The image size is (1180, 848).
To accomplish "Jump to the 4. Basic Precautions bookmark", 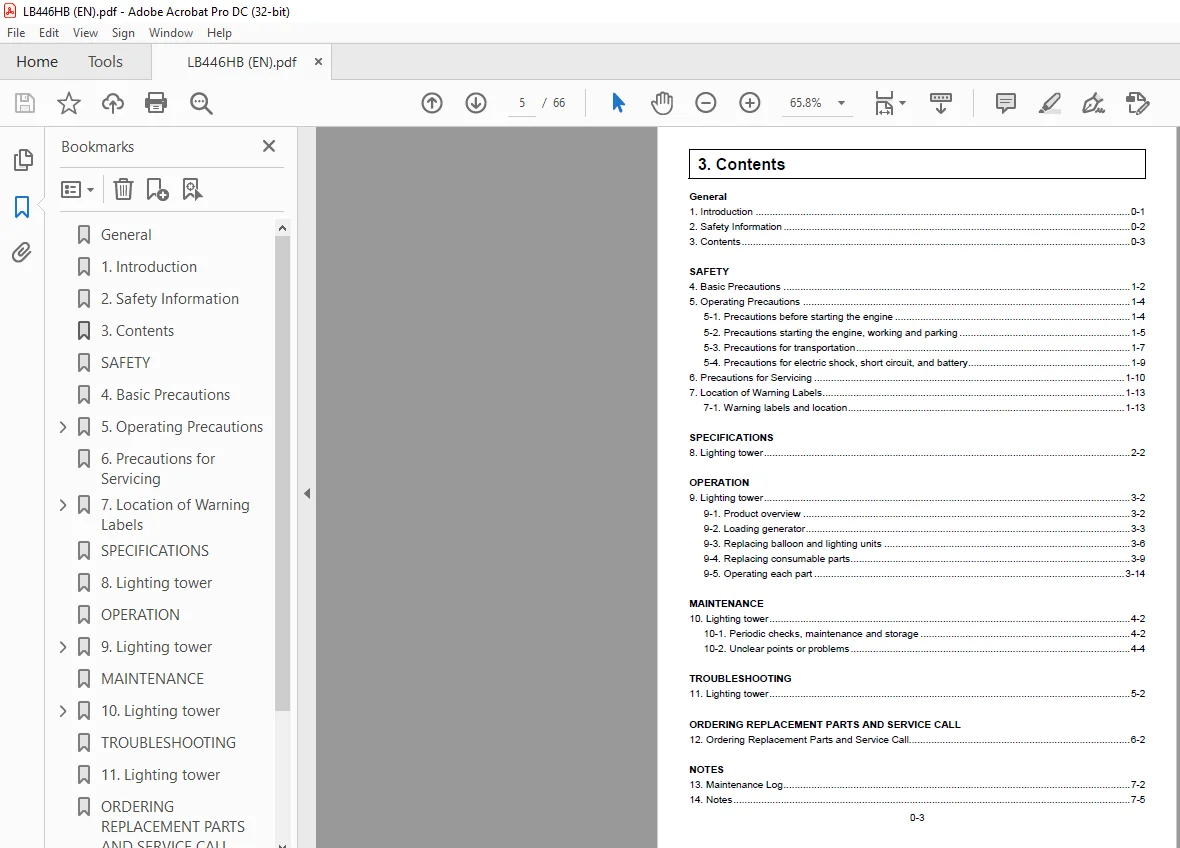I will (166, 395).
